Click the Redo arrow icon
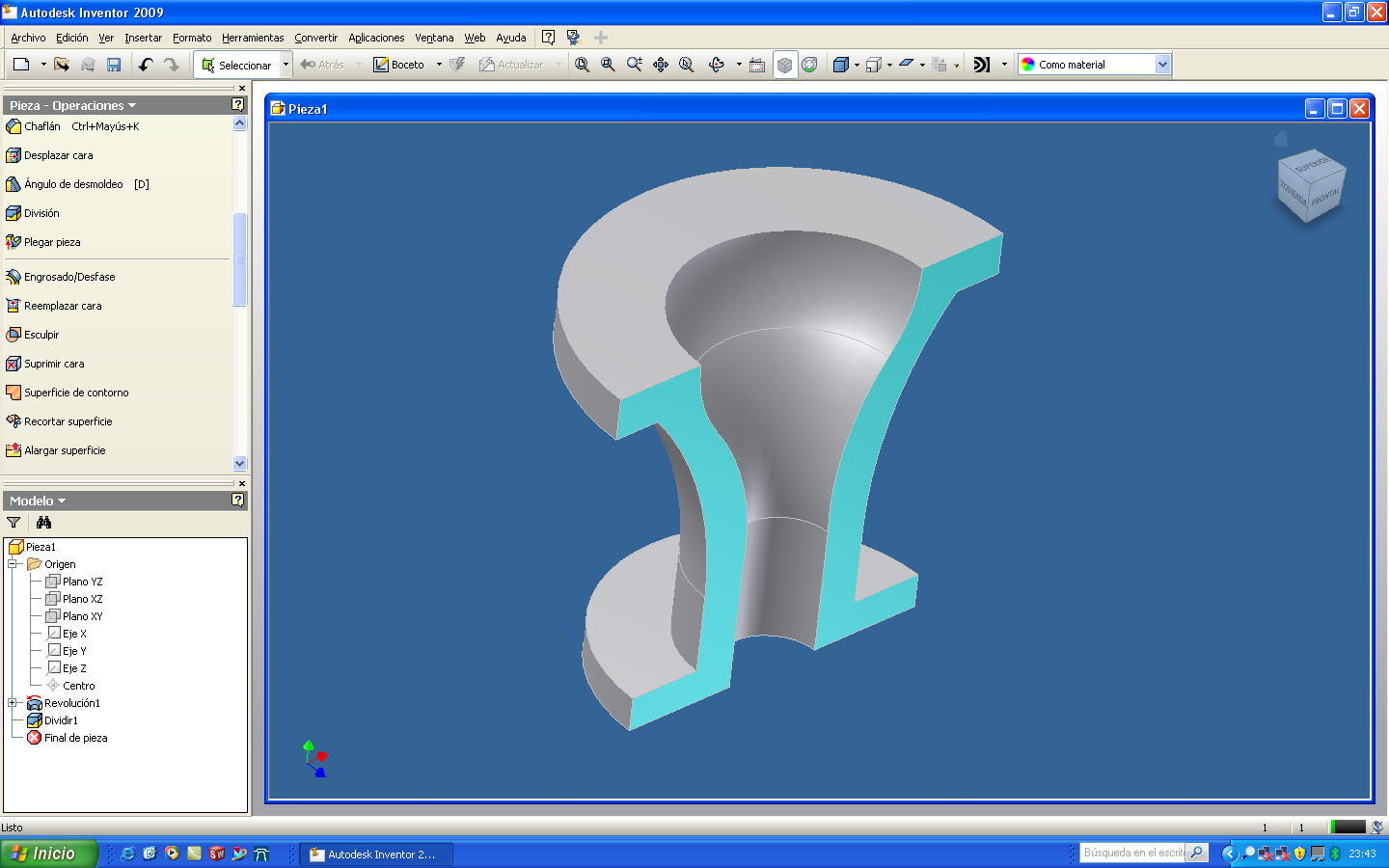The width and height of the screenshot is (1389, 868). [172, 65]
